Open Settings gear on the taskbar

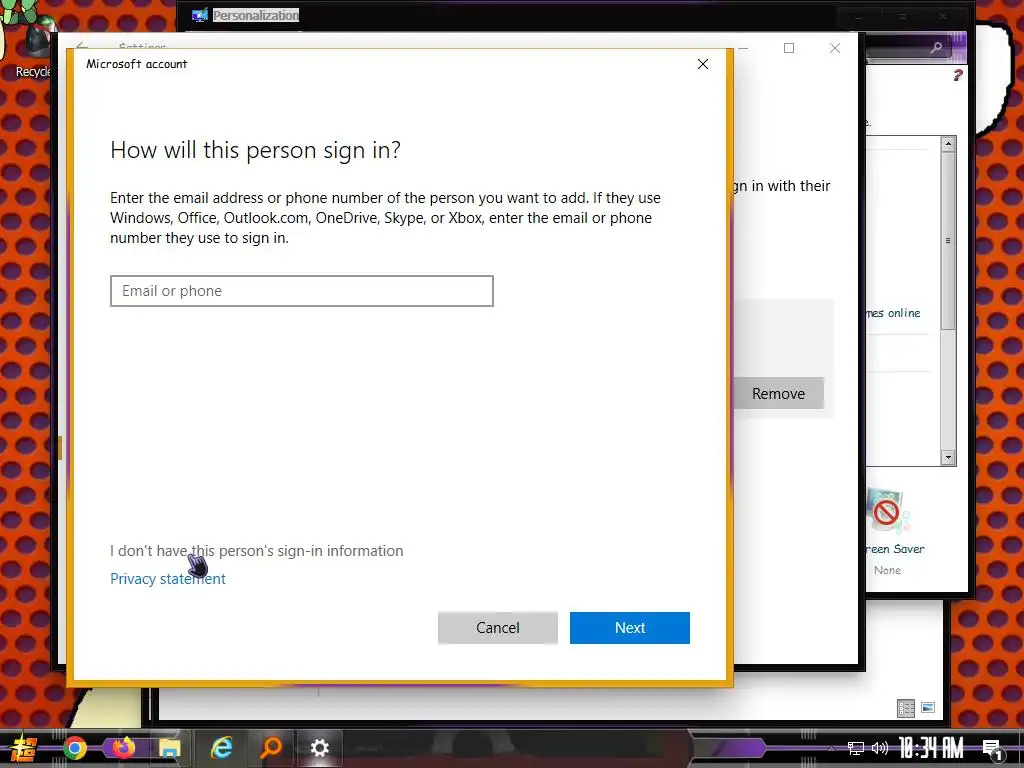click(x=319, y=748)
